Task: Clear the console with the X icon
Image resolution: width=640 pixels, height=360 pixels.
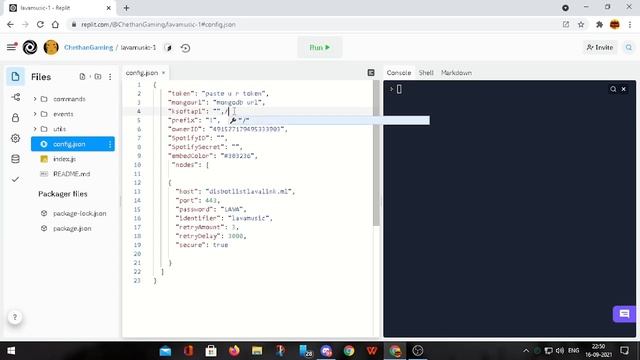Action: point(624,89)
